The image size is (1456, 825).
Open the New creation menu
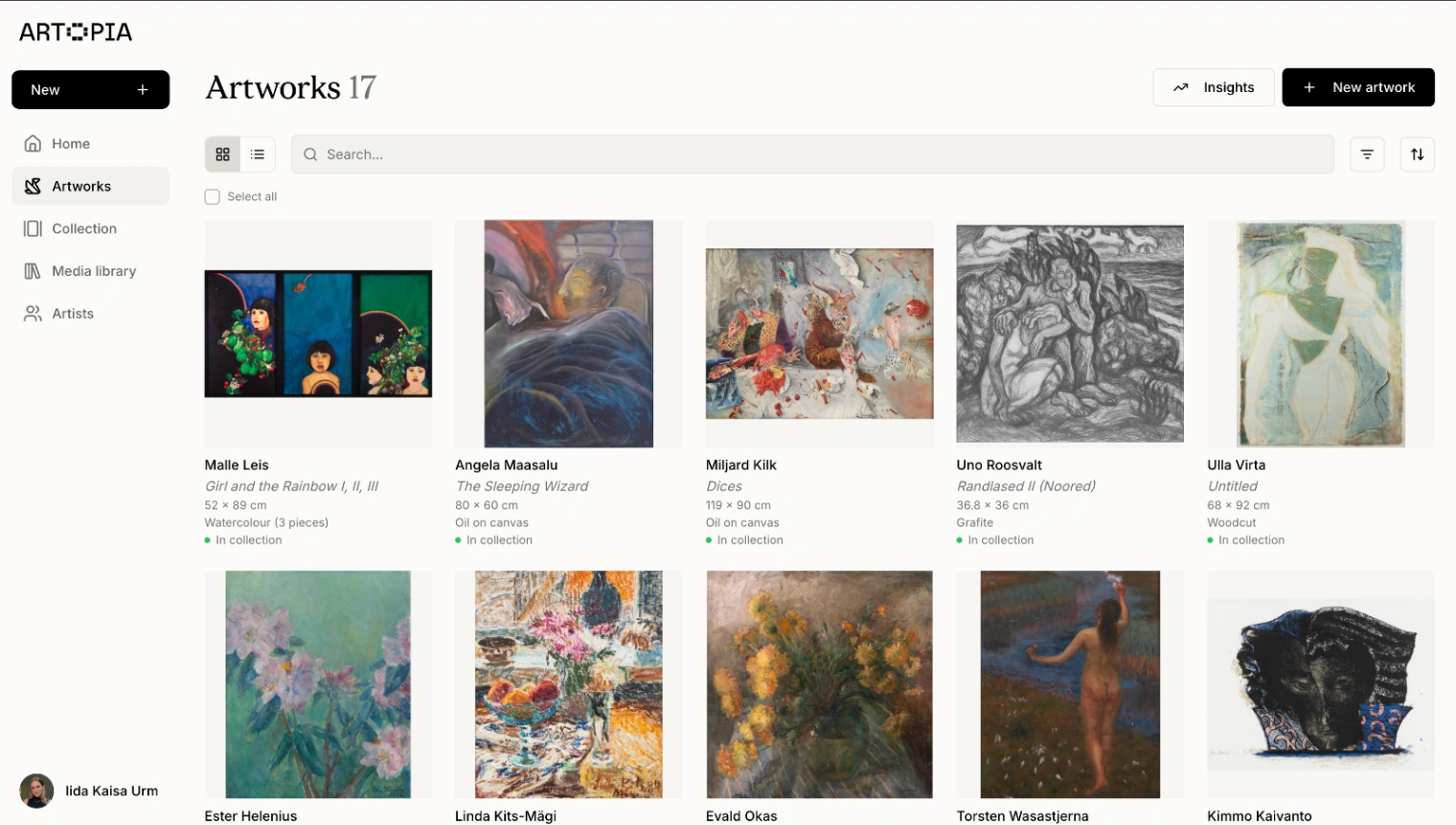91,90
